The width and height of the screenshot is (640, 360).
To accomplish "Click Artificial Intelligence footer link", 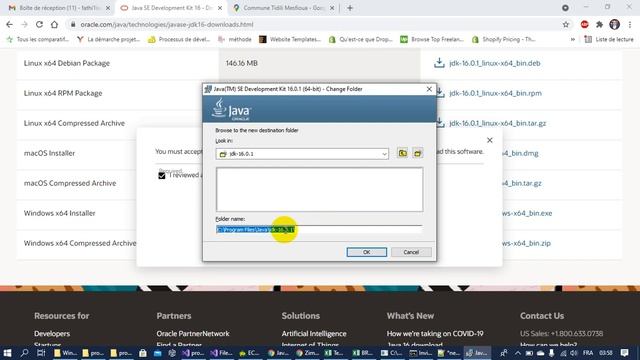I will pos(314,334).
